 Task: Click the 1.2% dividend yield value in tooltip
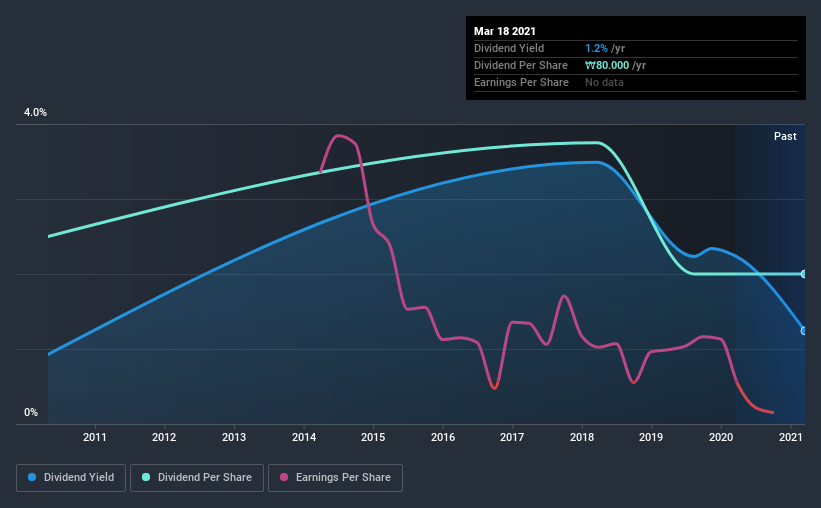coord(596,48)
